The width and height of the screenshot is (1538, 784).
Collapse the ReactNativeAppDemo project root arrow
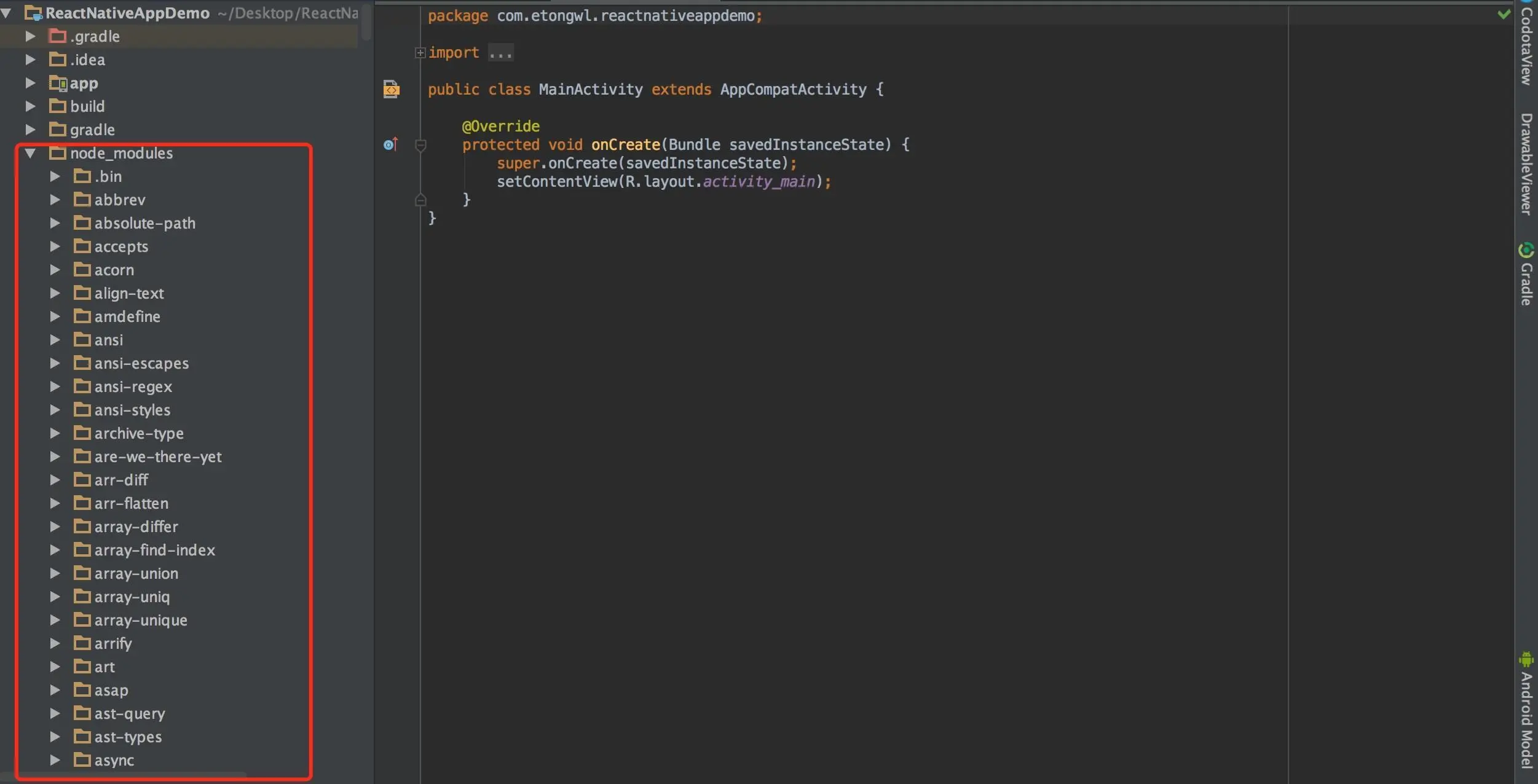point(6,13)
